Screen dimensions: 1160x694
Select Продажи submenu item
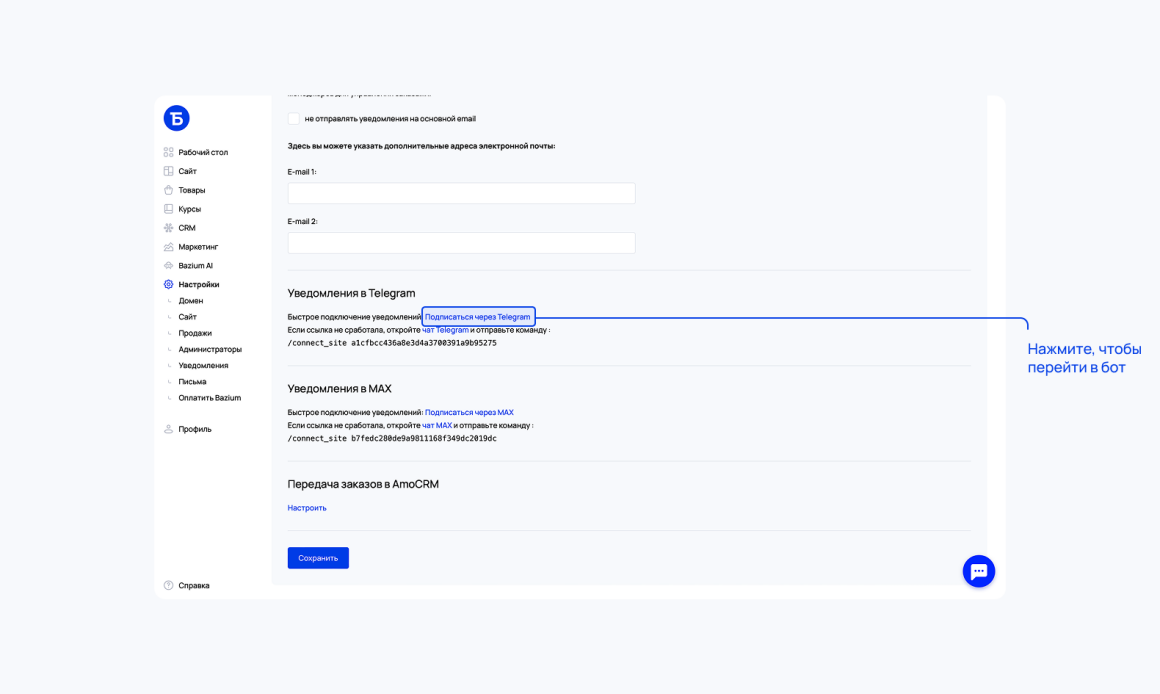[x=195, y=333]
